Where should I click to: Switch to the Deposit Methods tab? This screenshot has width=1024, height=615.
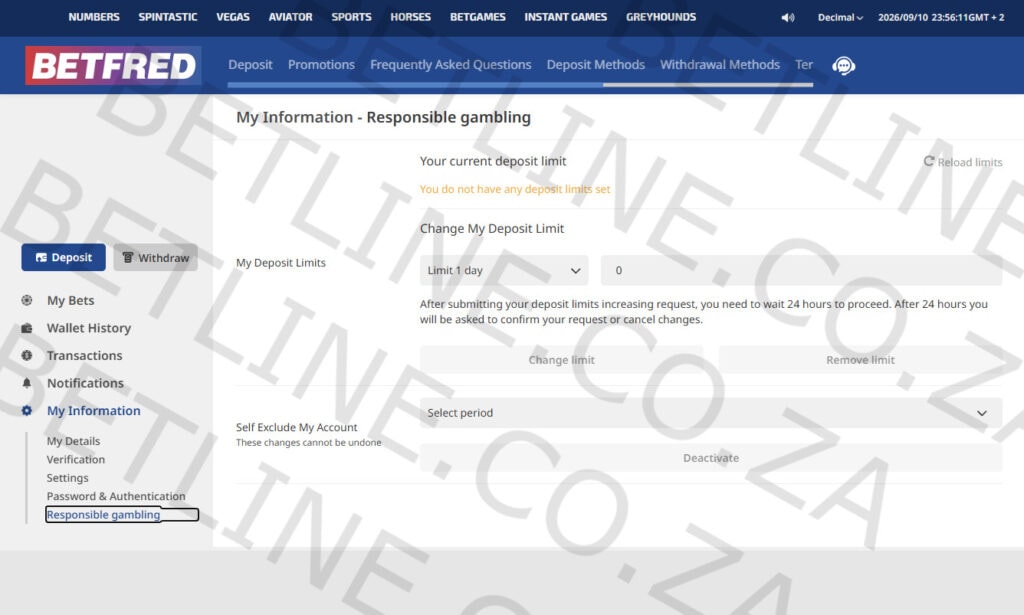pos(596,65)
